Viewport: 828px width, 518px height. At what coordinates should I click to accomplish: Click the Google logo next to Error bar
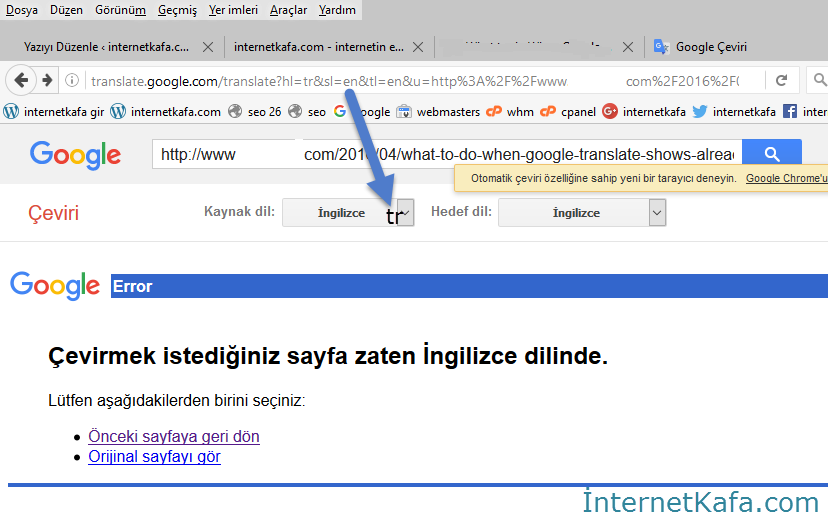point(55,285)
